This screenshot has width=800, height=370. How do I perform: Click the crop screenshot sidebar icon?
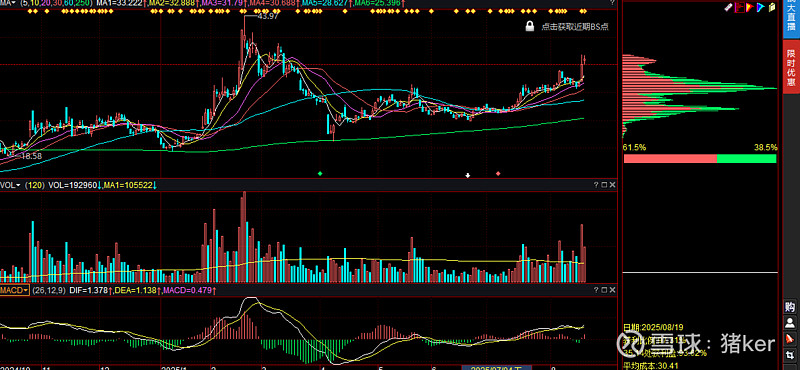tap(790, 354)
